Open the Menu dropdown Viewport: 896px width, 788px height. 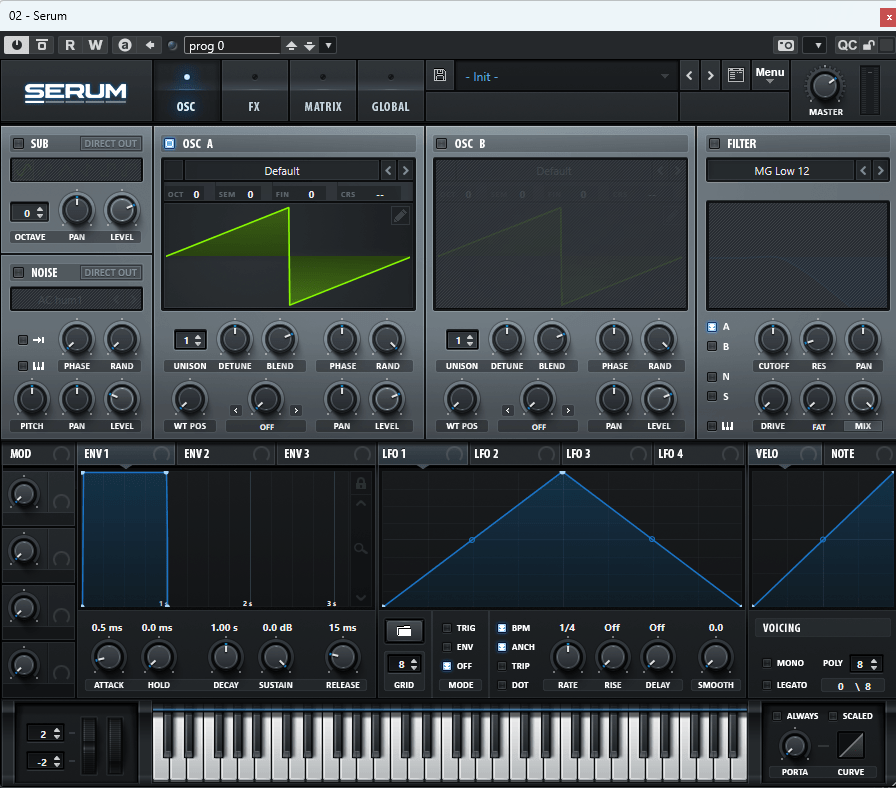770,75
